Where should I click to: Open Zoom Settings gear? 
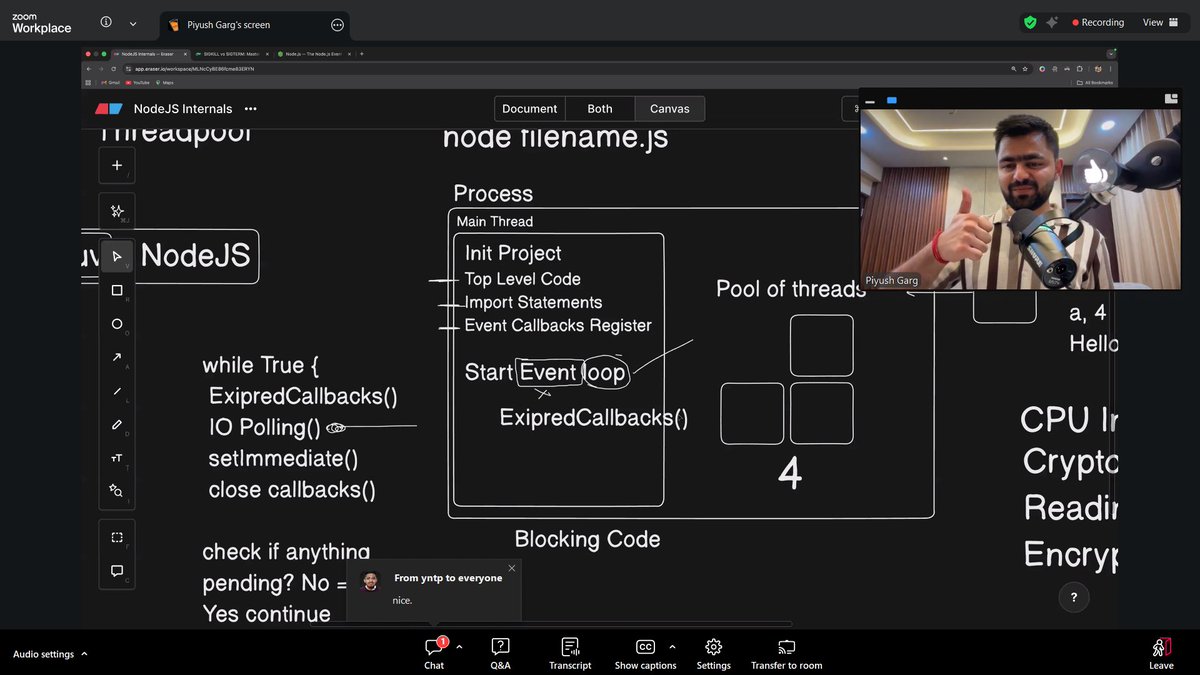(713, 653)
